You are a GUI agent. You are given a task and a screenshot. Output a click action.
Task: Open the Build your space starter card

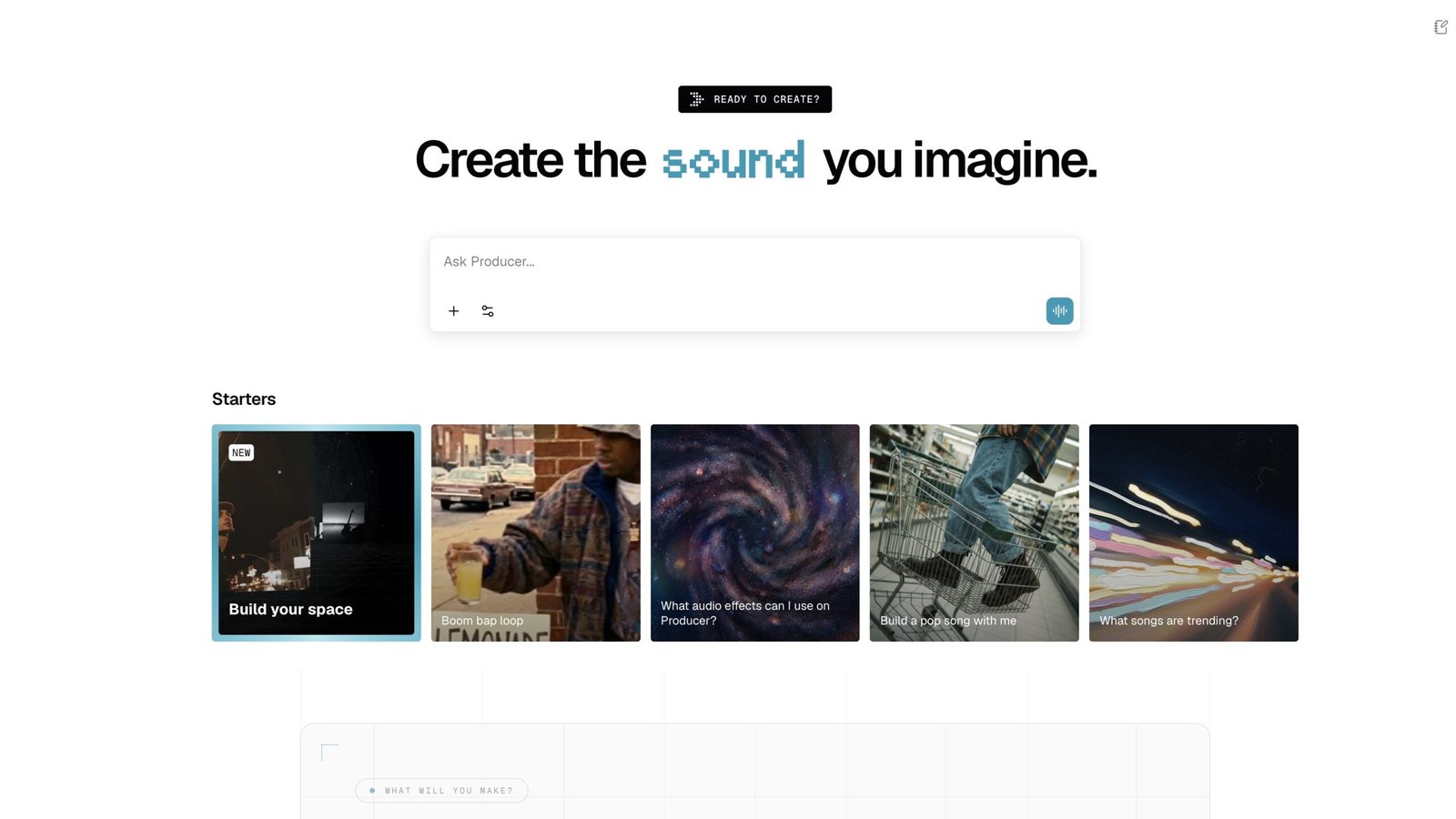click(x=316, y=532)
